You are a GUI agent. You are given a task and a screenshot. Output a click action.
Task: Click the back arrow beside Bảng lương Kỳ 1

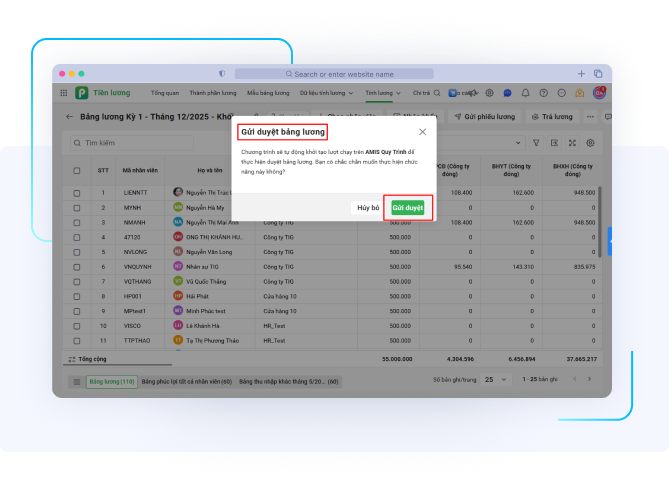point(69,117)
